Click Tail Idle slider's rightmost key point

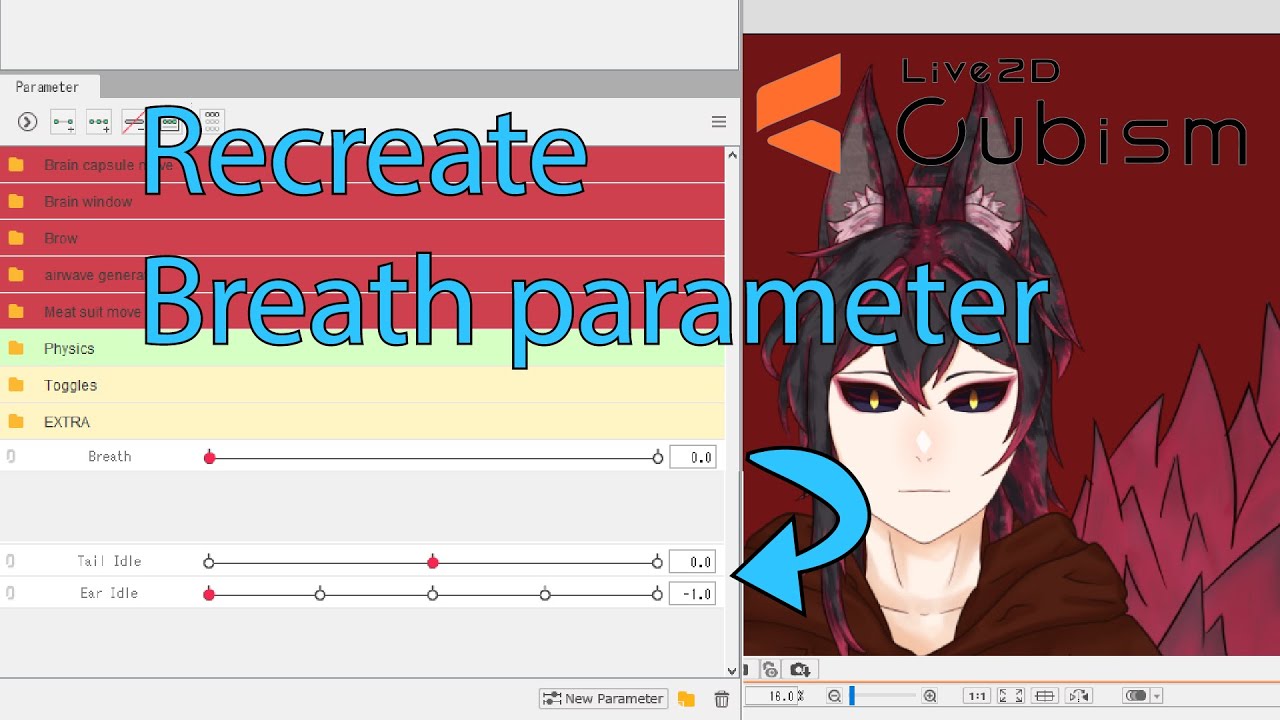pos(657,563)
